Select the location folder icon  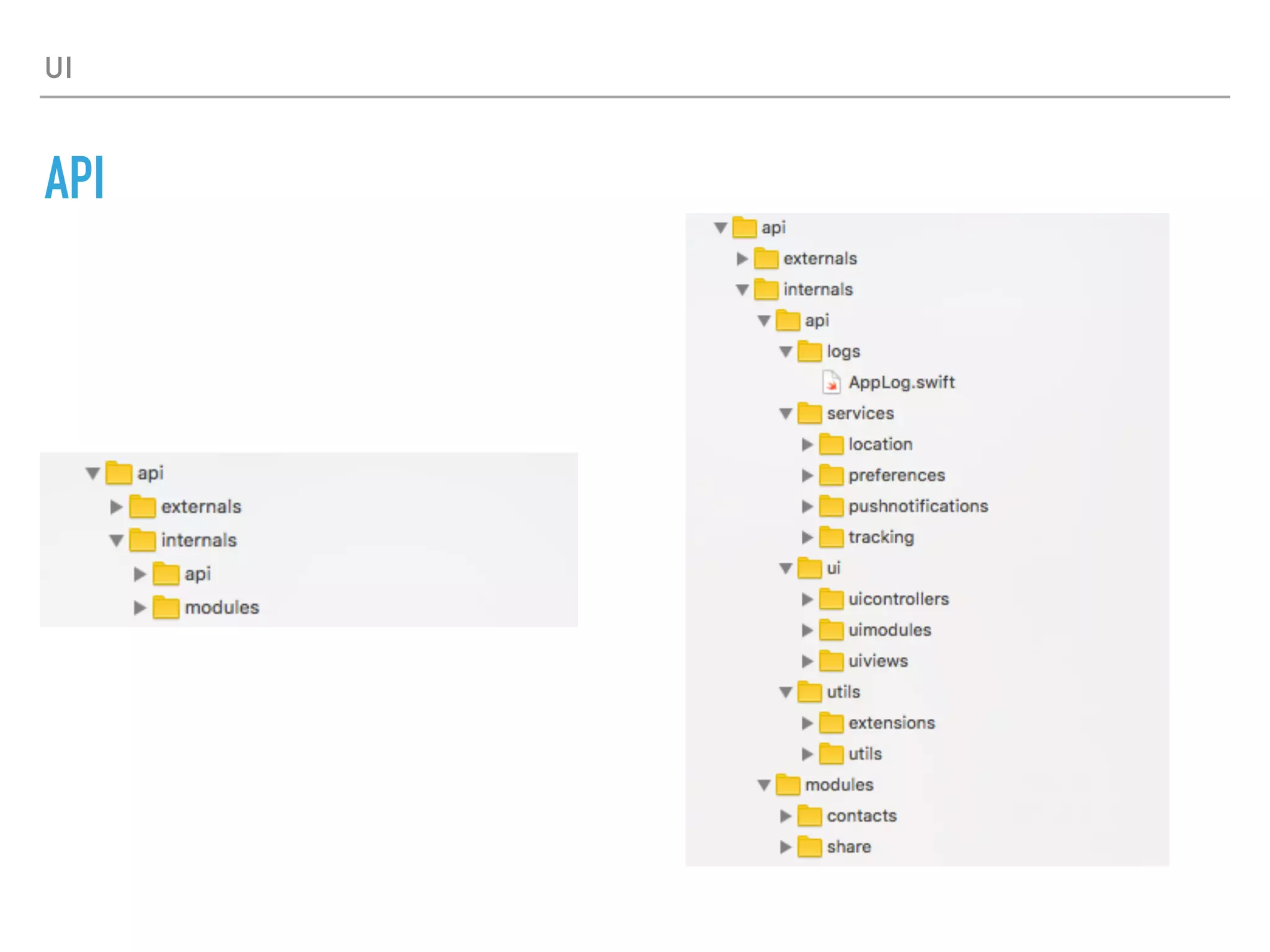click(831, 444)
